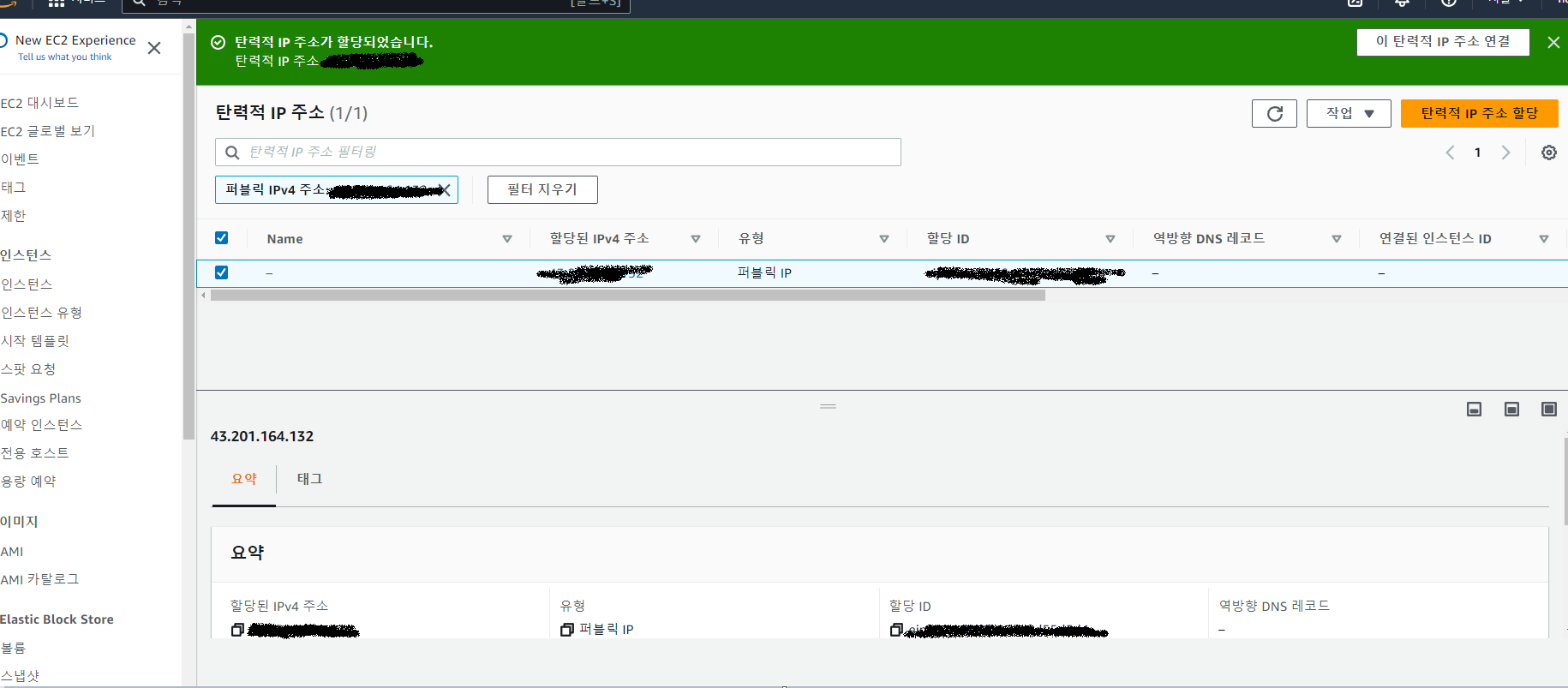Click Elastic Block Store heading in sidebar
The width and height of the screenshot is (1568, 688).
click(x=57, y=619)
